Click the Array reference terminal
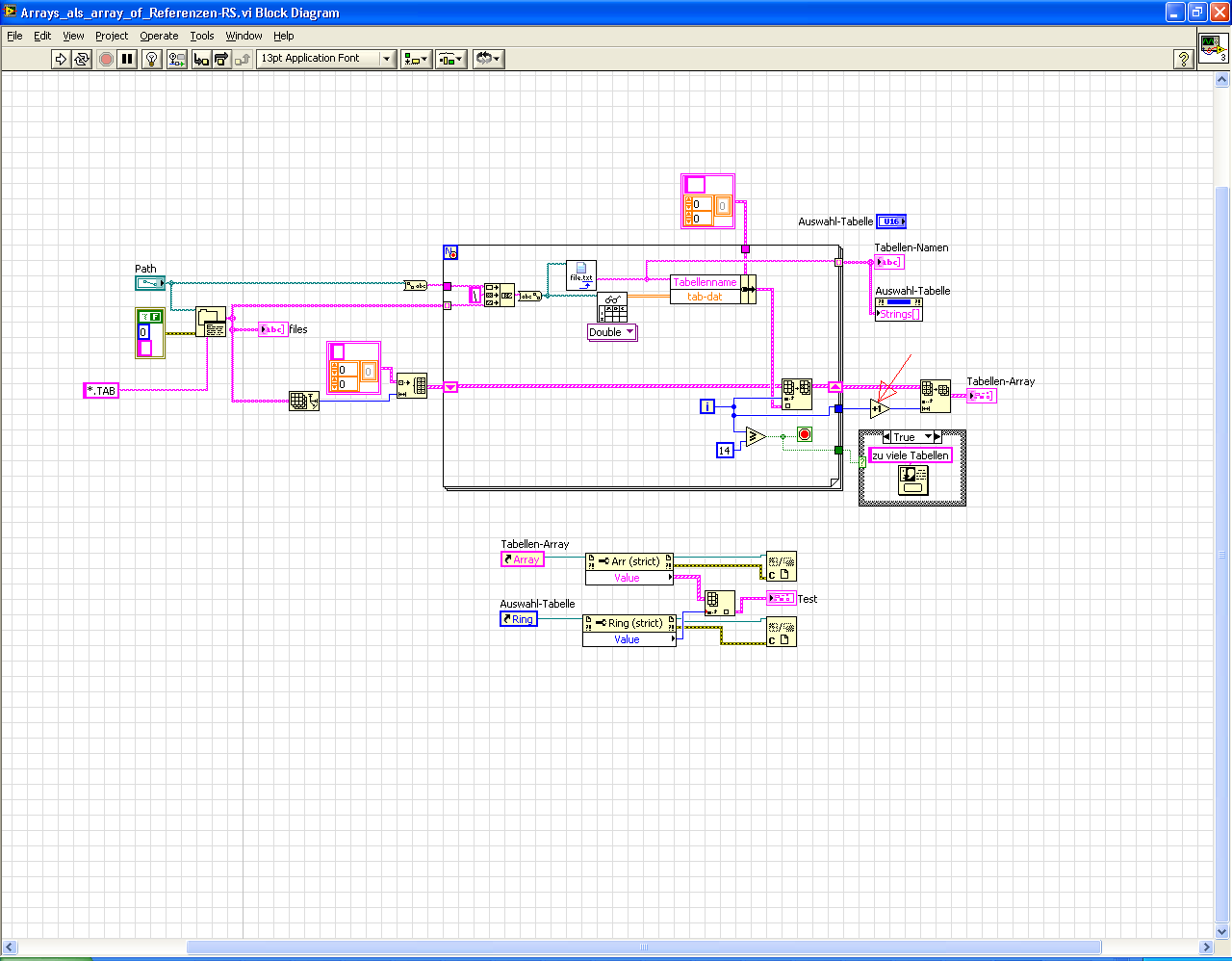The width and height of the screenshot is (1232, 961). coord(523,559)
